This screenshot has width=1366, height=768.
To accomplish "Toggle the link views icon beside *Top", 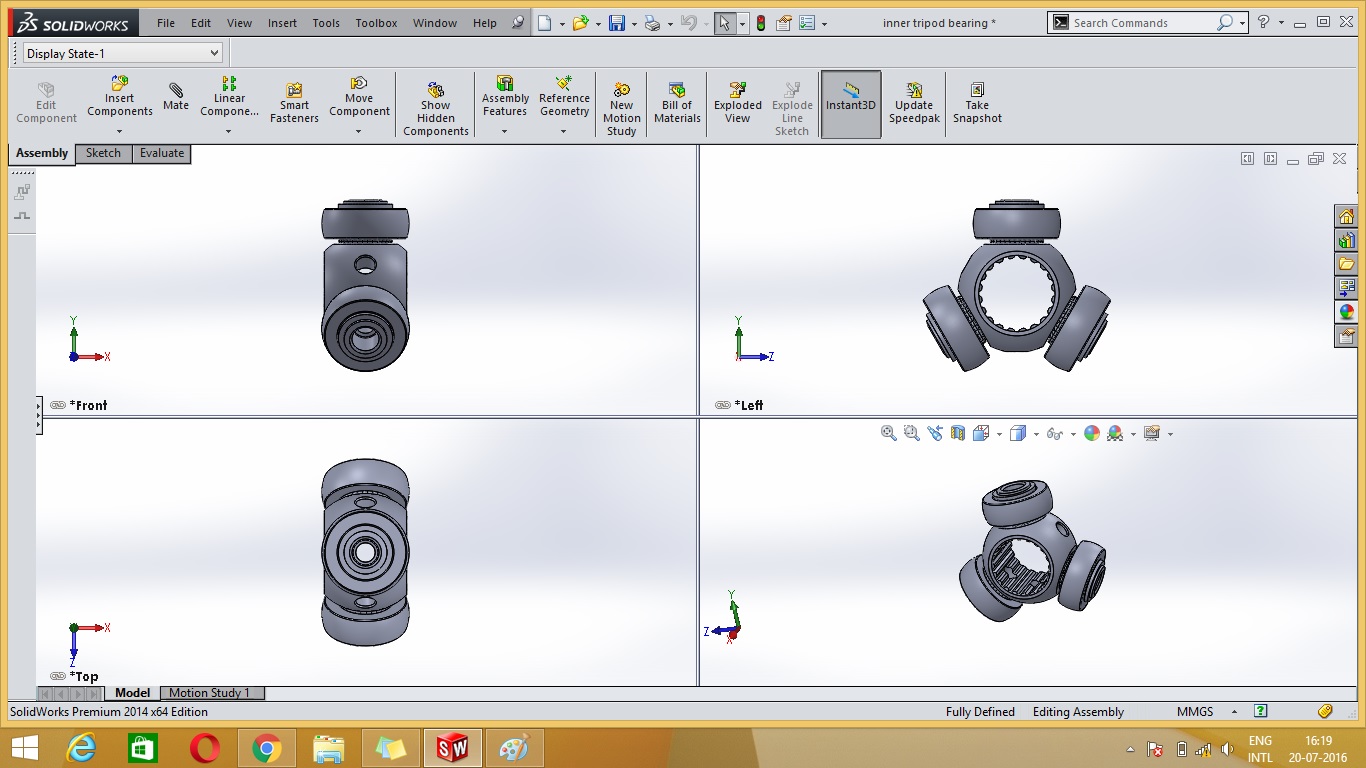I will (x=57, y=676).
